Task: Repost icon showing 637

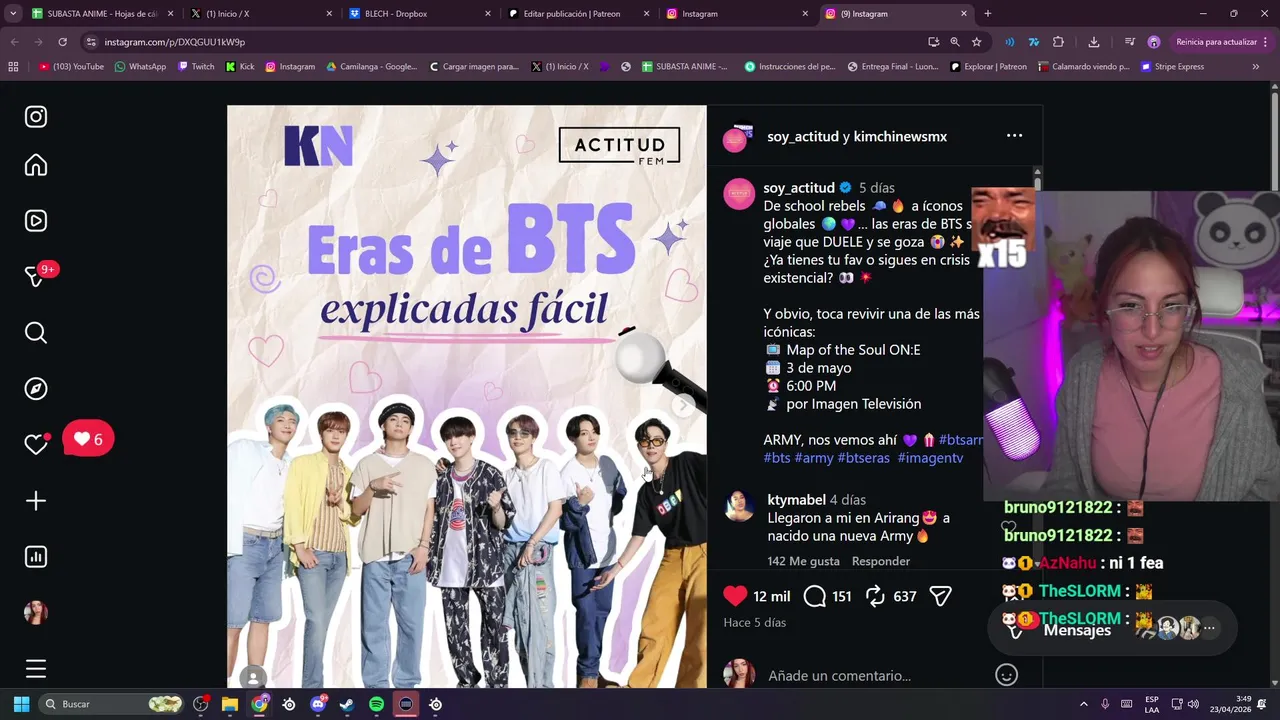Action: [x=875, y=596]
